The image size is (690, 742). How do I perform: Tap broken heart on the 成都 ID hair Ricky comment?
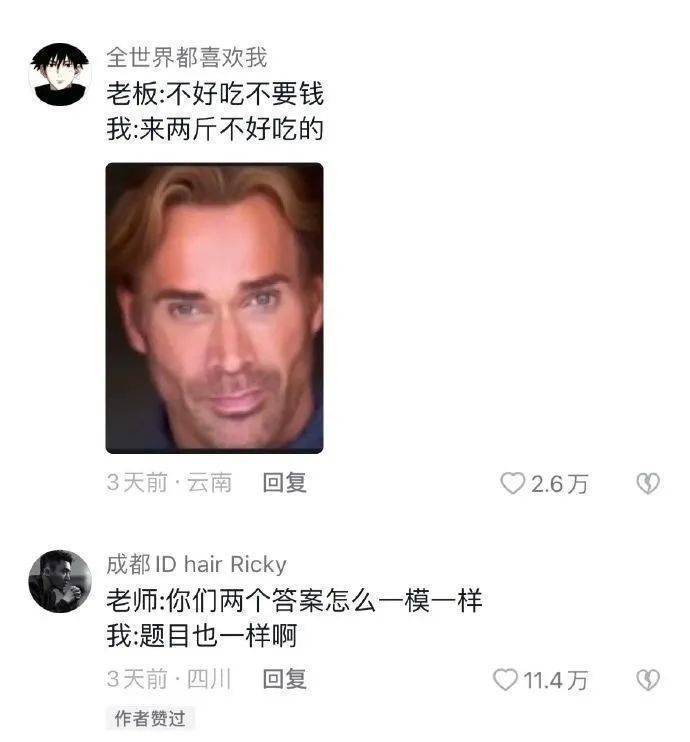647,680
